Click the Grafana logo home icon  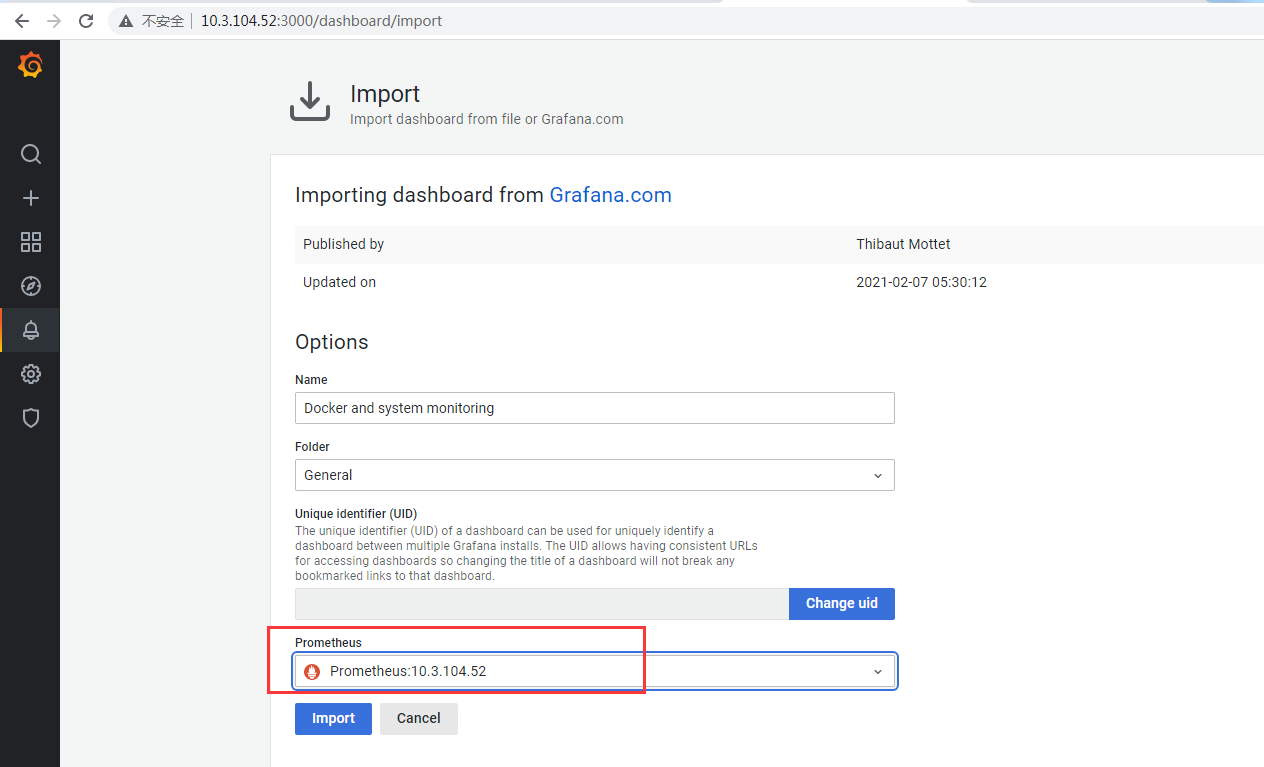tap(31, 66)
